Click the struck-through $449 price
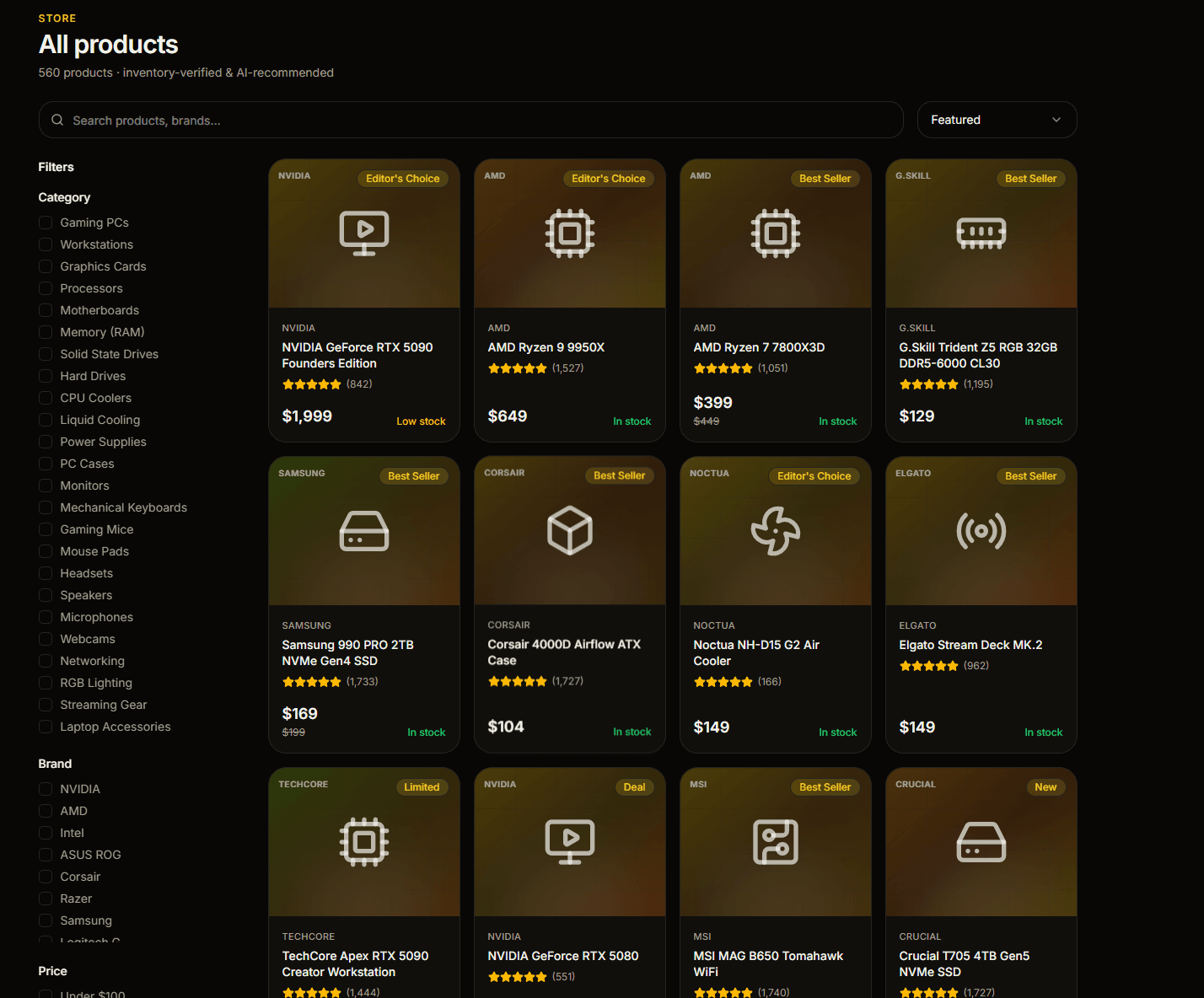The height and width of the screenshot is (998, 1204). 707,421
